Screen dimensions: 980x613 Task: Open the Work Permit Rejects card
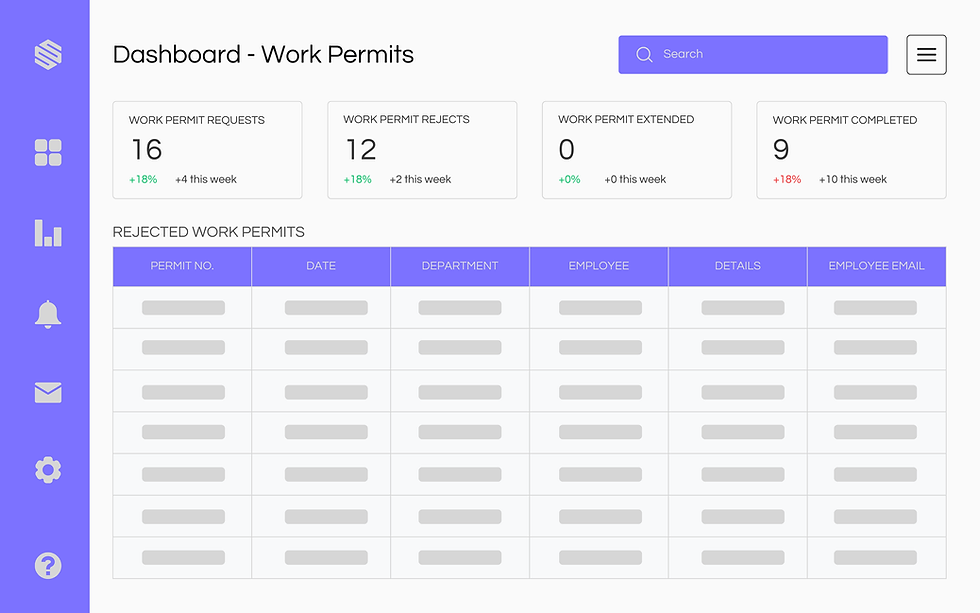point(422,150)
